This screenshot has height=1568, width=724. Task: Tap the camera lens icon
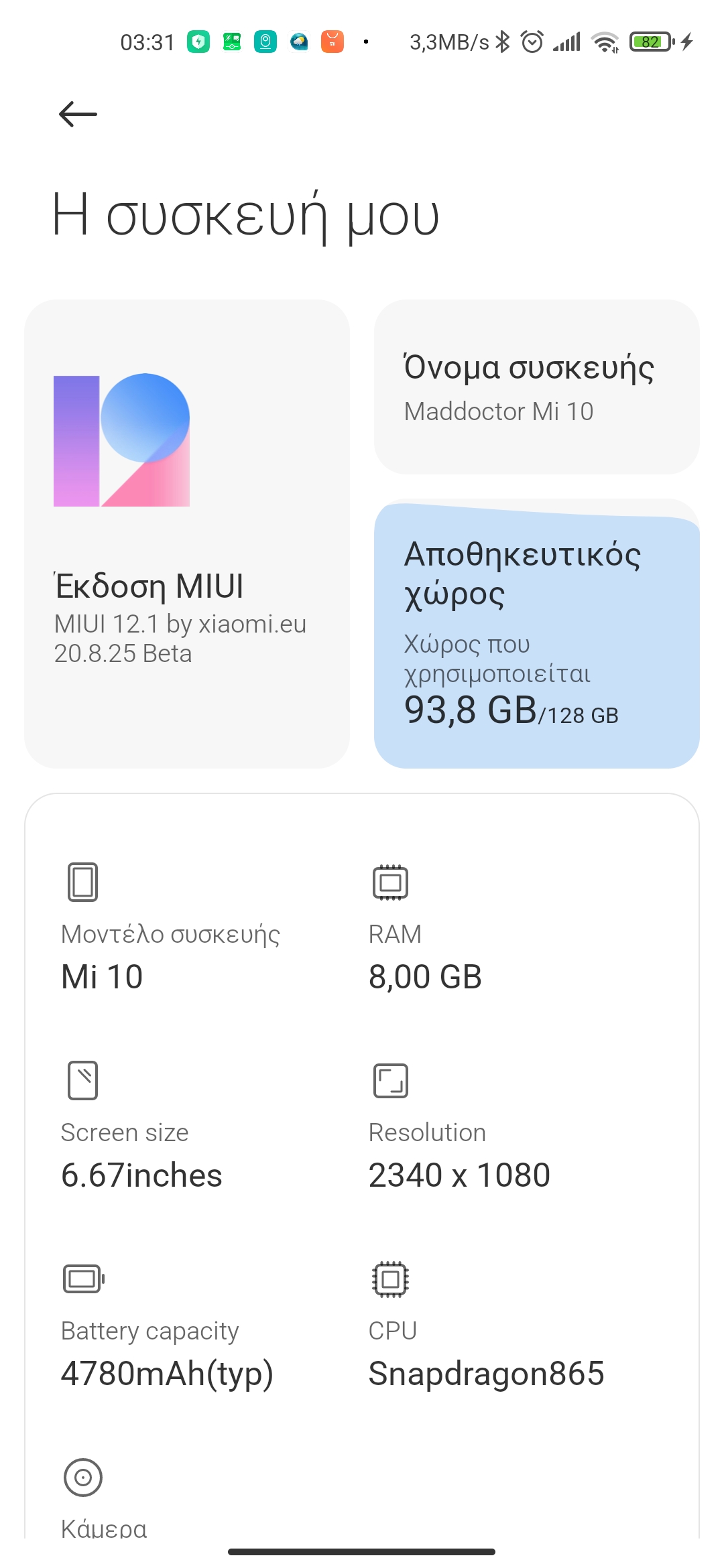(x=82, y=1477)
